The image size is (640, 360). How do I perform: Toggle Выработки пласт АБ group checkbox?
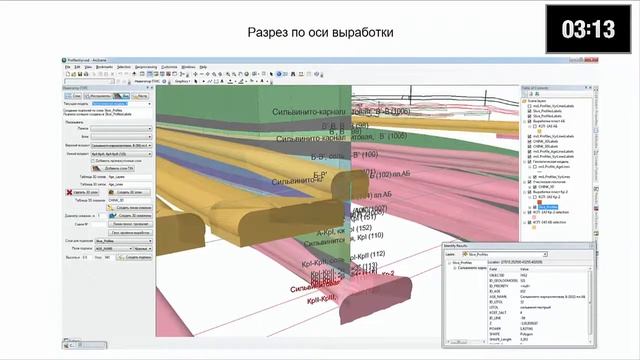(x=529, y=121)
